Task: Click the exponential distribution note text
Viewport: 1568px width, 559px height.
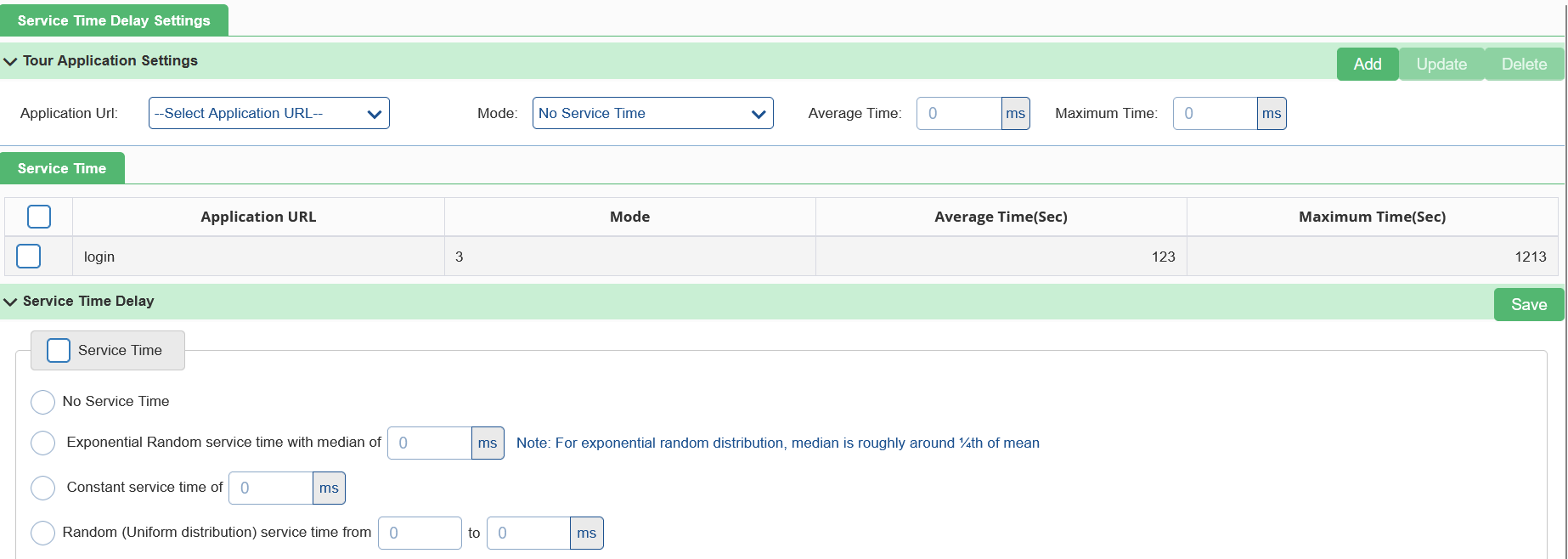Action: (x=778, y=443)
